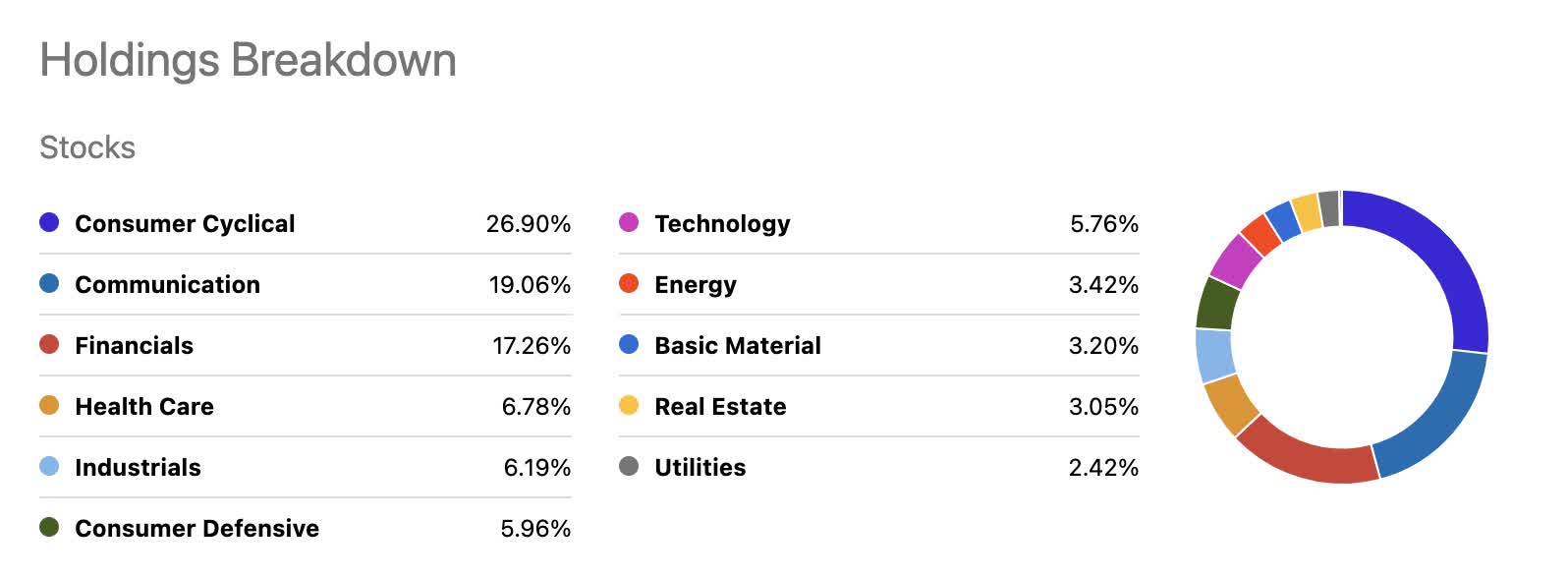Click the Utilities gray legend dot
This screenshot has height=578, width=1568.
pos(629,467)
